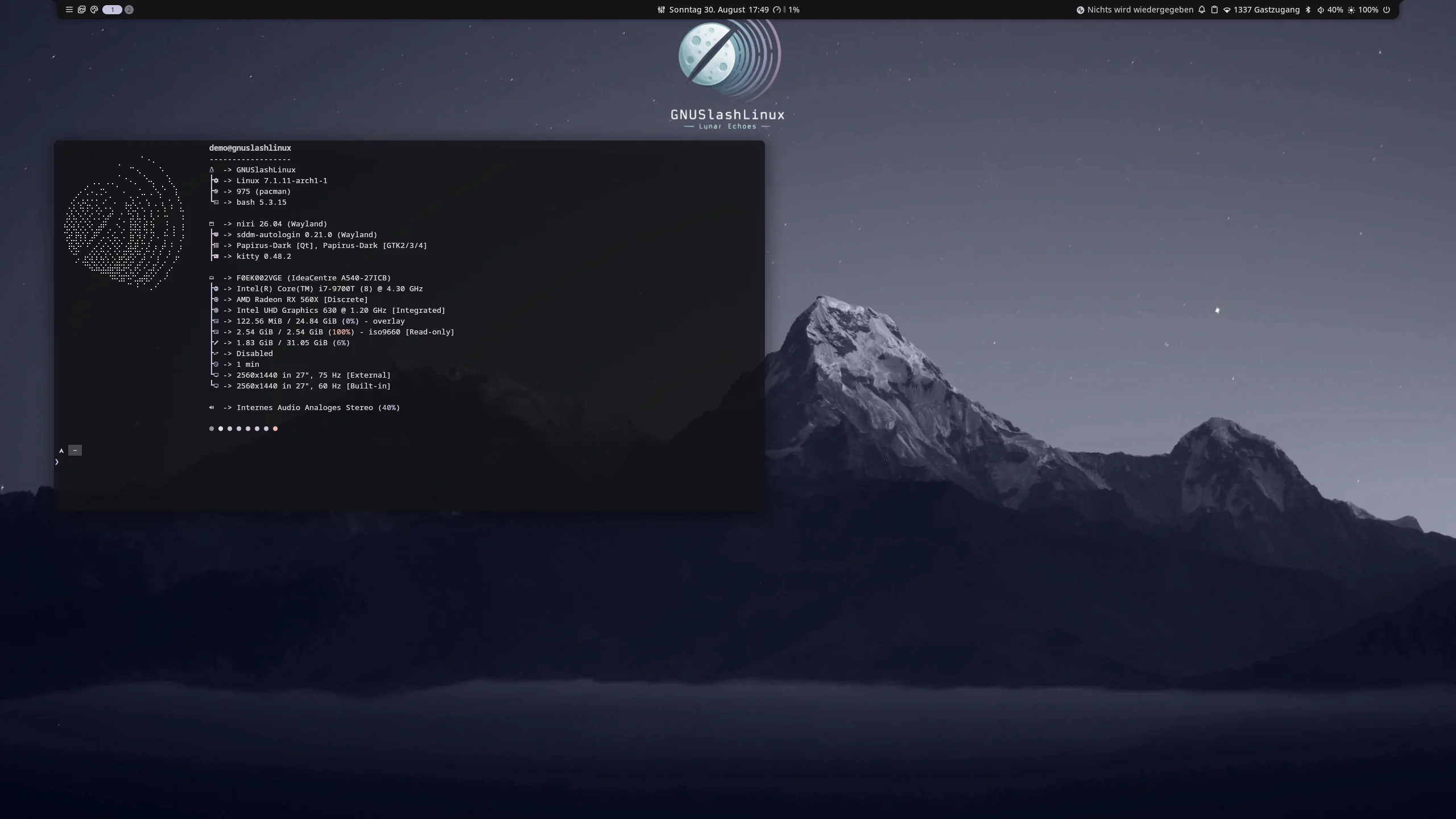This screenshot has width=1456, height=819.
Task: Click the wallpaper picker icon in the bar
Action: pos(82,10)
